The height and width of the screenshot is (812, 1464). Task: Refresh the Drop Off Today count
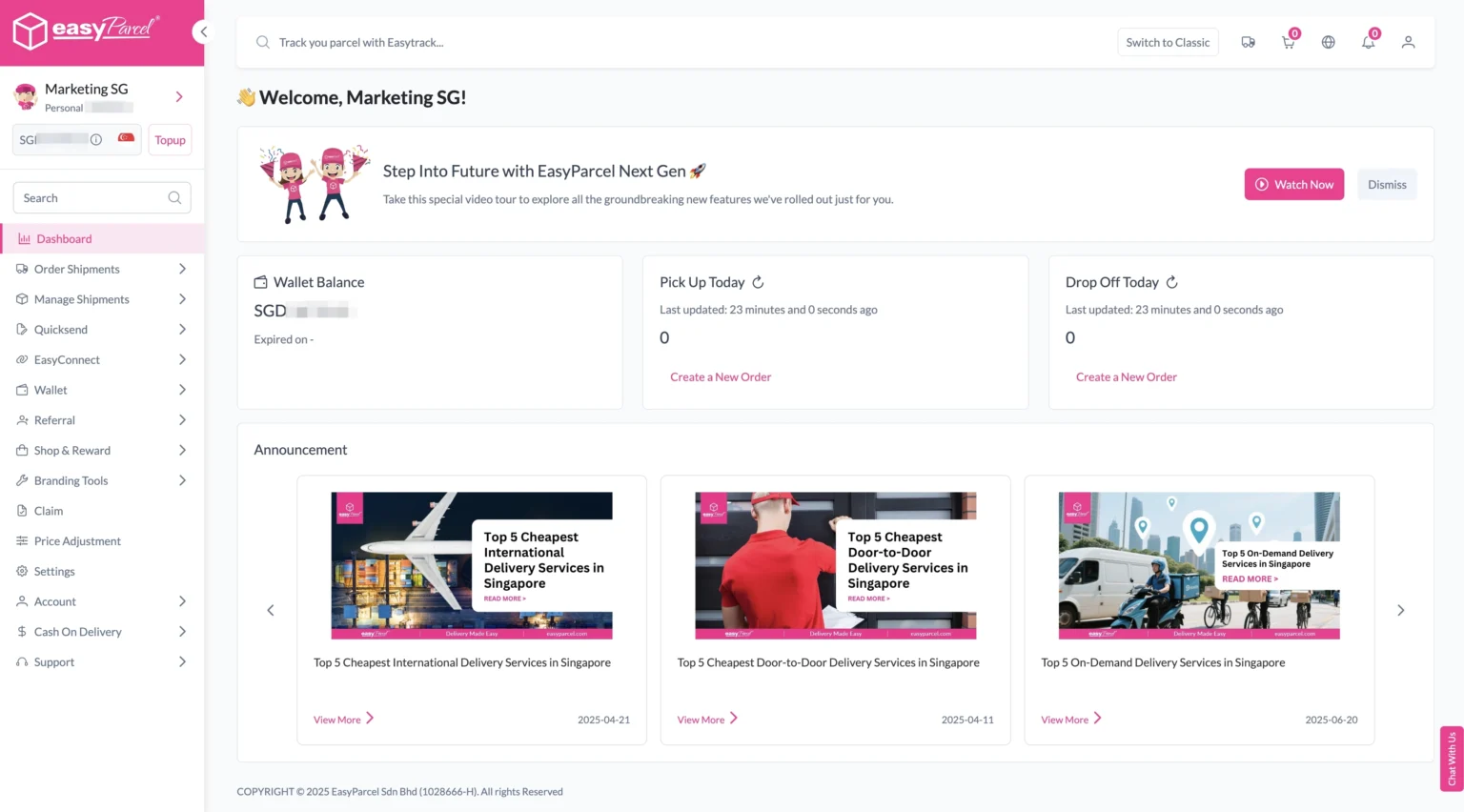1171,282
